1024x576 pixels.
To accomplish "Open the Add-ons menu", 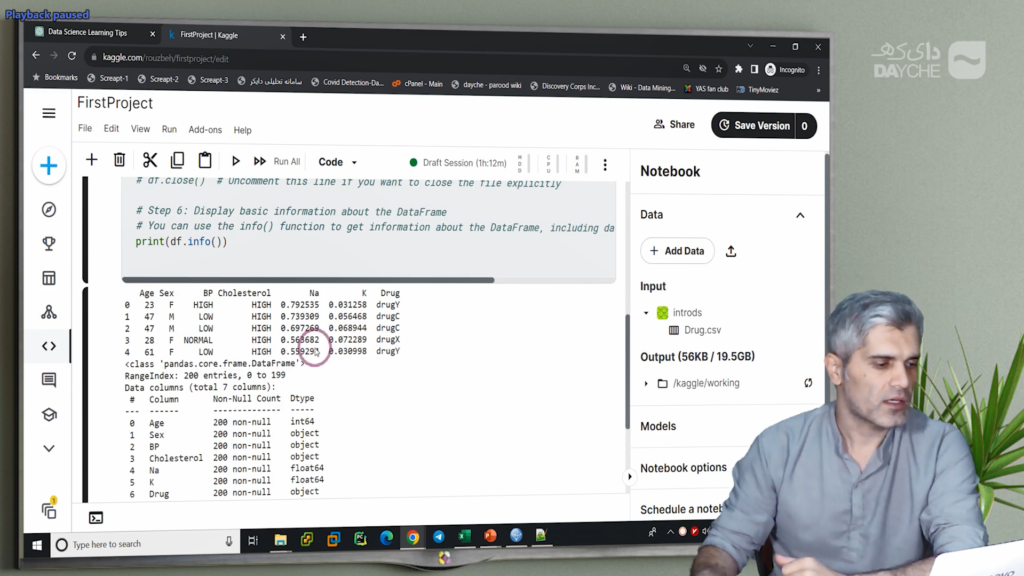I will pyautogui.click(x=205, y=130).
